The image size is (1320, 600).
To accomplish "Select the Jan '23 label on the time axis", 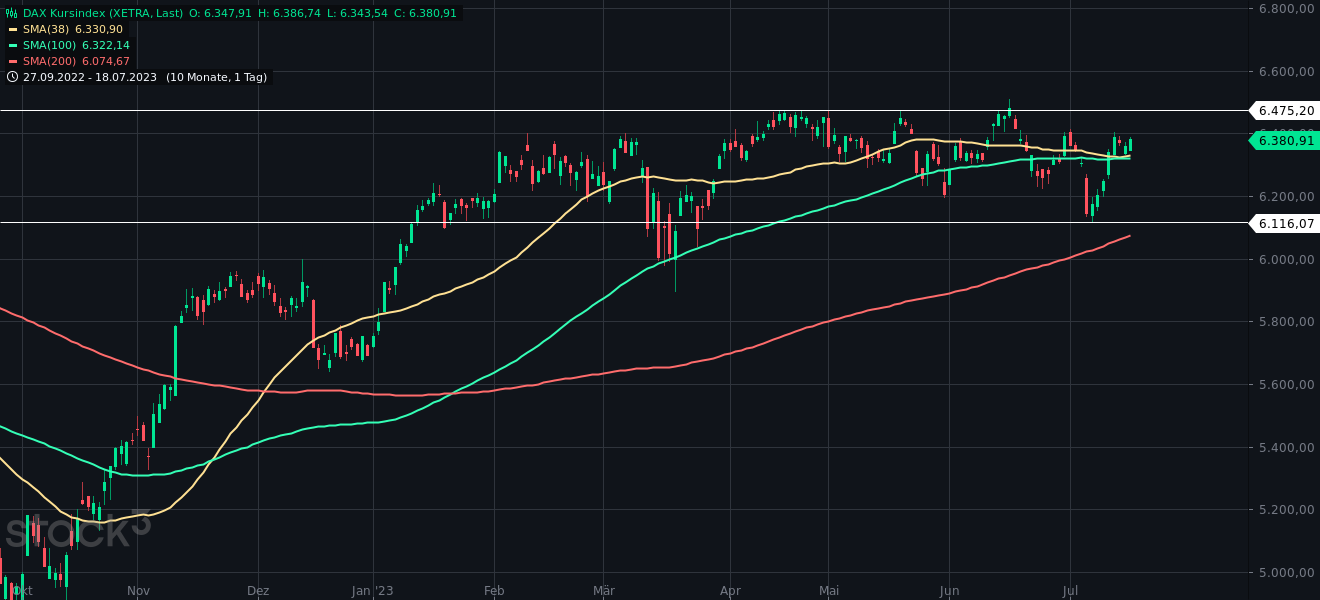I will (x=372, y=591).
